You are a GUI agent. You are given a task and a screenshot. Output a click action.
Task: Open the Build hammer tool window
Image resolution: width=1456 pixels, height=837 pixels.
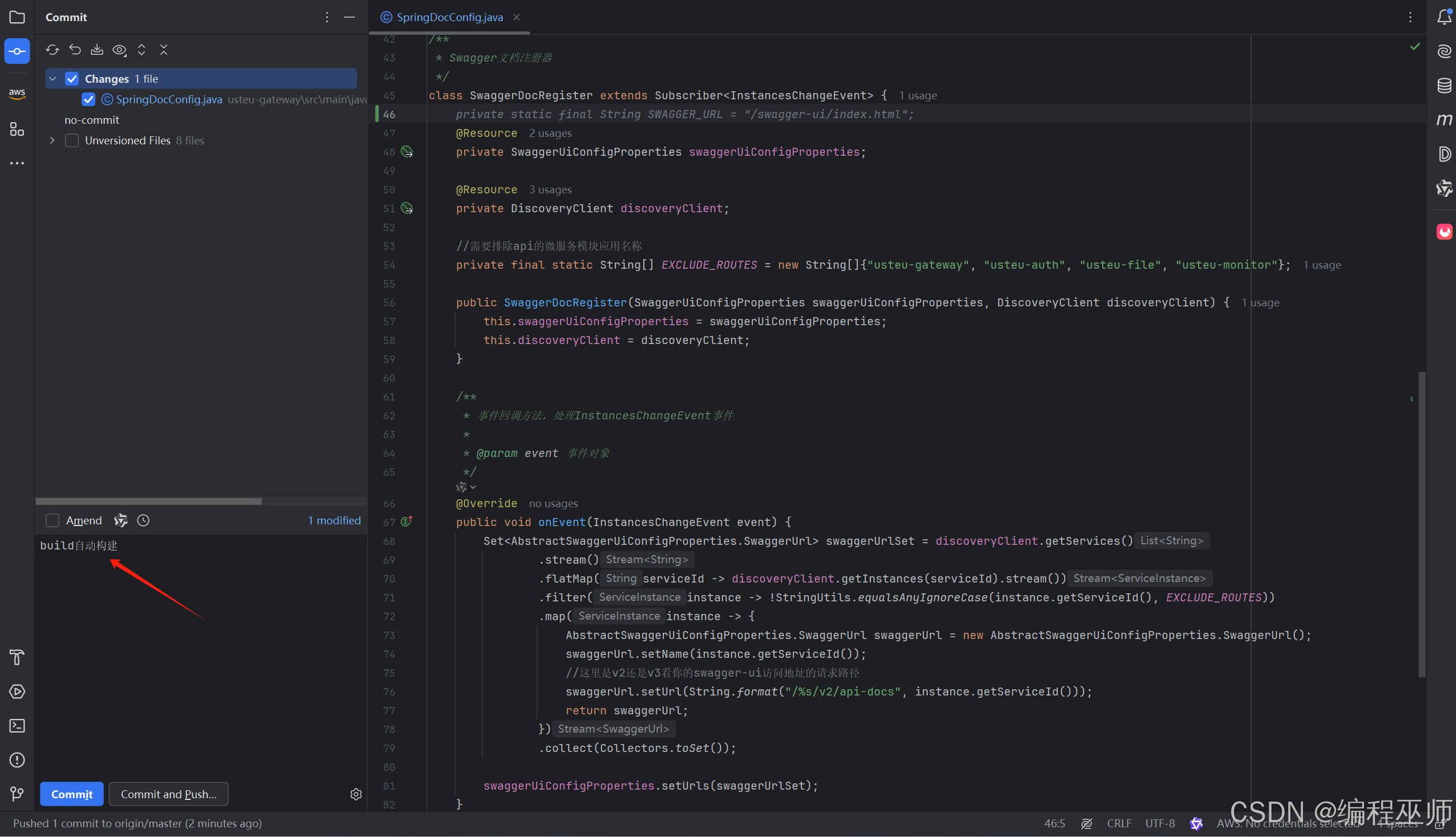pos(17,657)
